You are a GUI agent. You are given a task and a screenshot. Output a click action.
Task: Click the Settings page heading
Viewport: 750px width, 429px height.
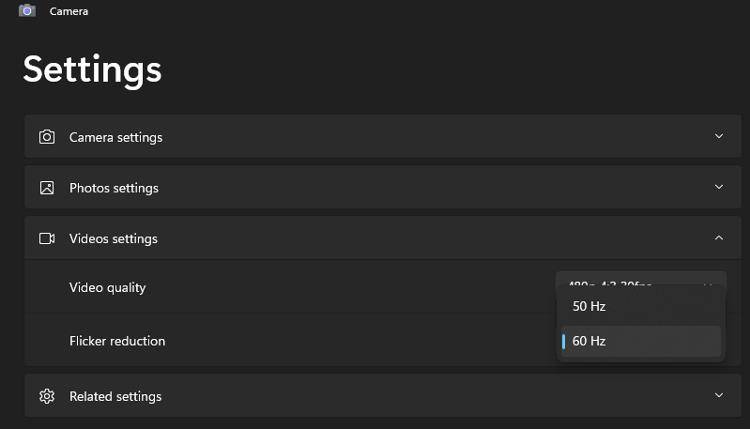[92, 69]
